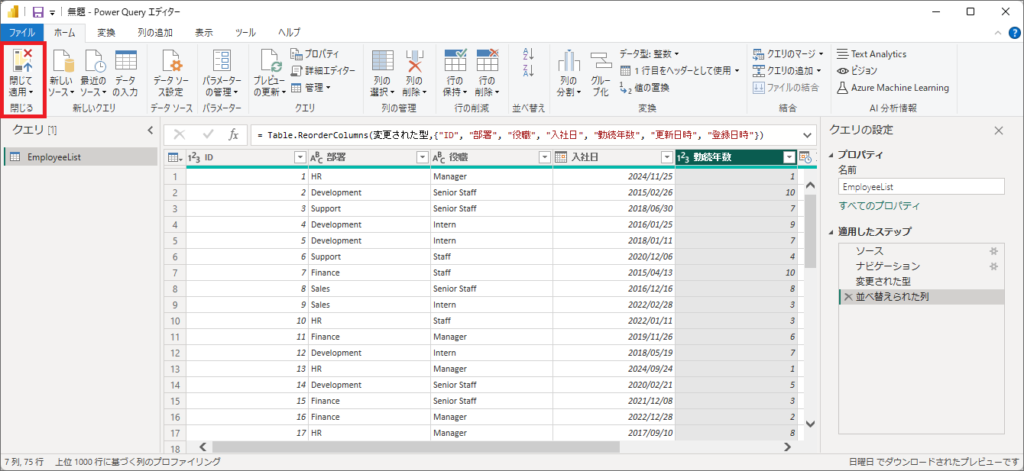Select the EmployeeList query
This screenshot has height=471, width=1024.
tap(80, 157)
